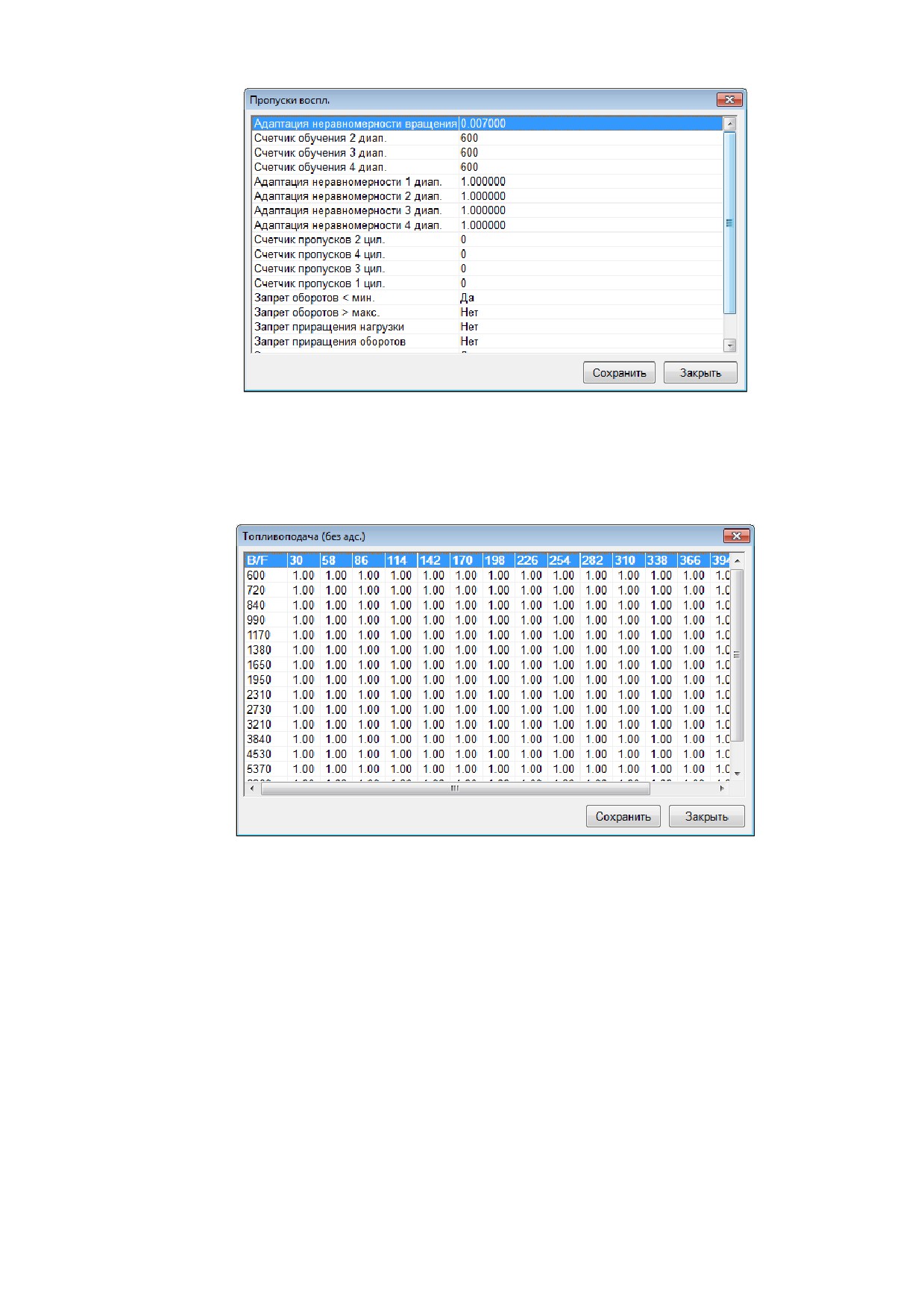Click column header 310 in fuel table
This screenshot has height=1307, width=924.
click(x=629, y=560)
